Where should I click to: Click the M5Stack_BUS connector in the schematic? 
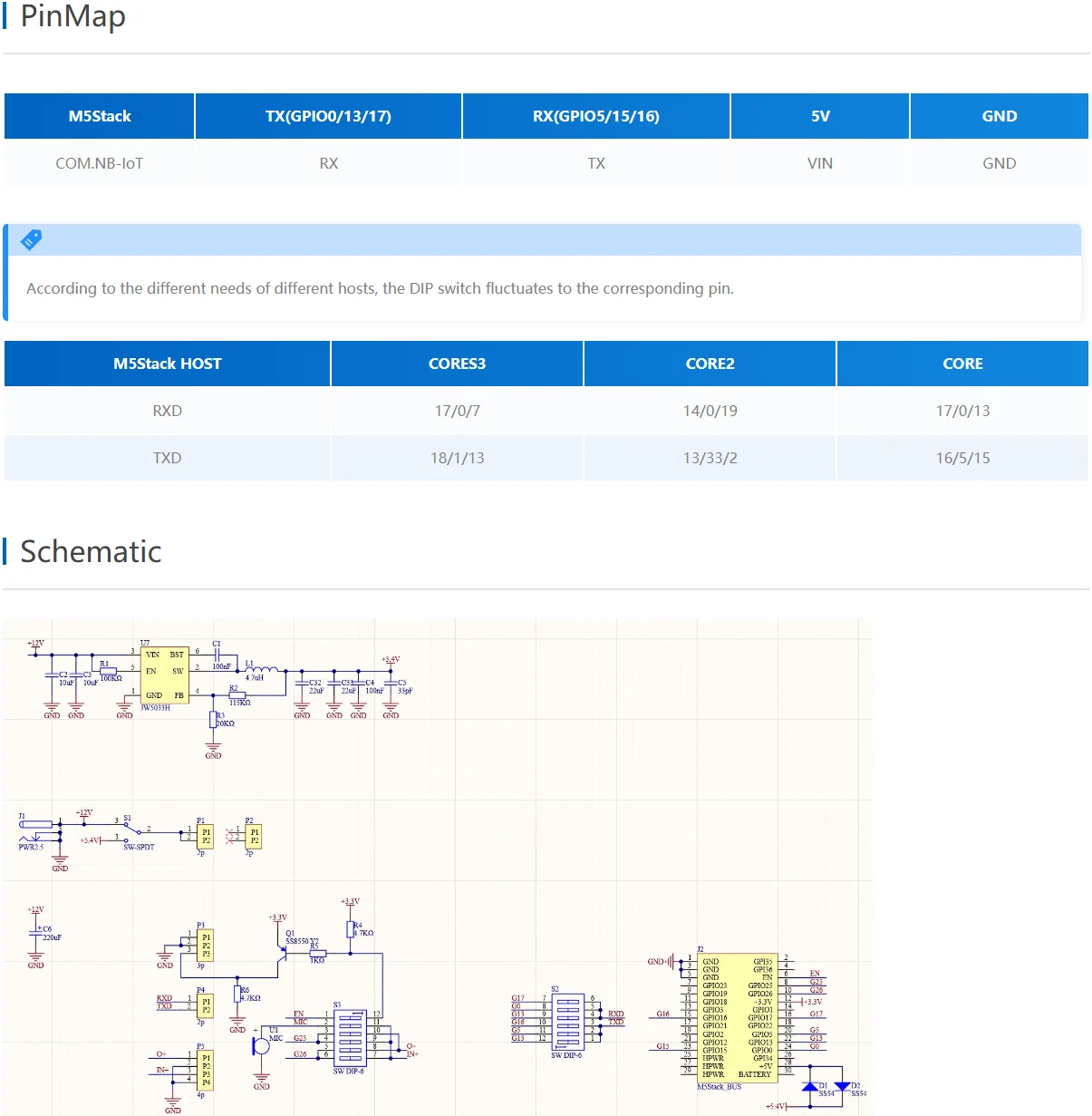point(736,1017)
